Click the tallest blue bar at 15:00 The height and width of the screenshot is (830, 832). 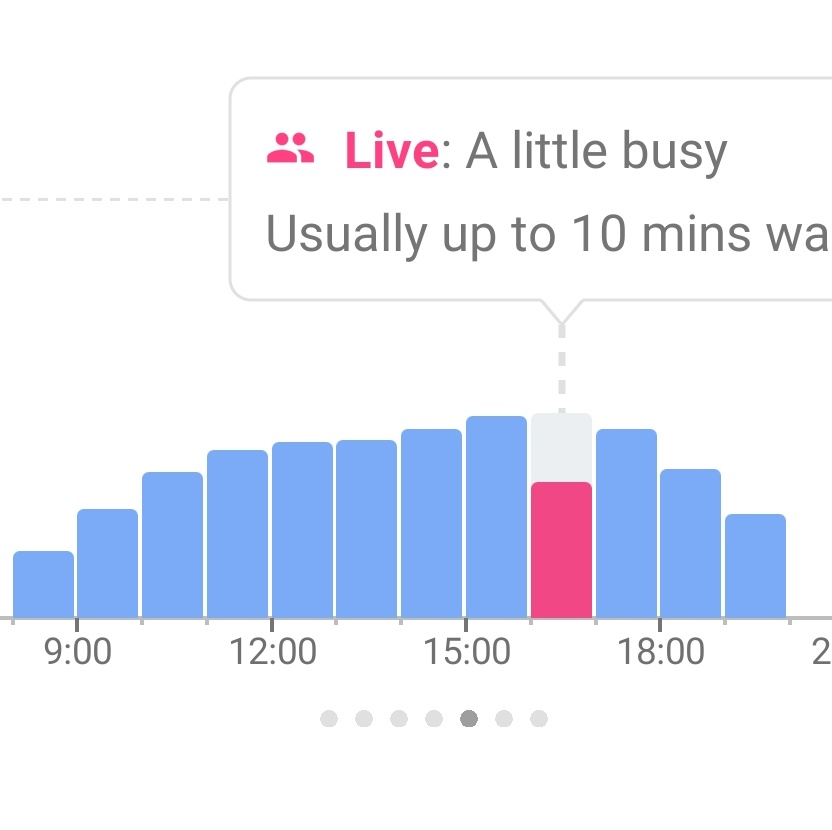497,517
